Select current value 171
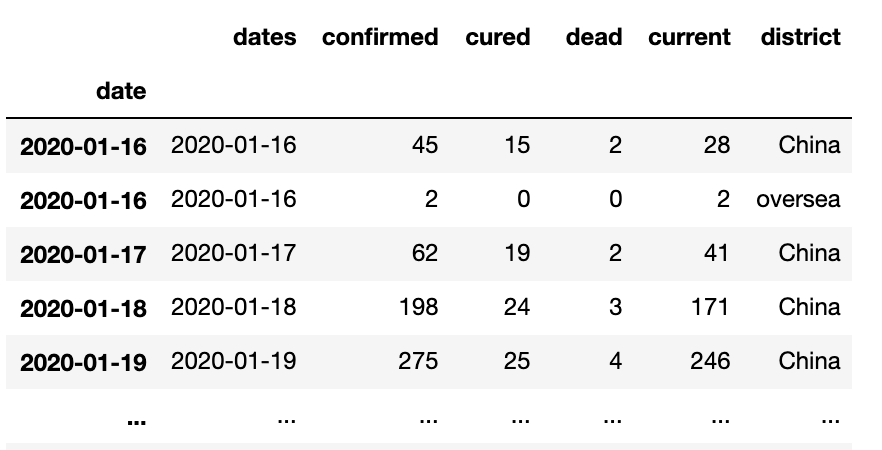The image size is (882, 450). pos(710,307)
